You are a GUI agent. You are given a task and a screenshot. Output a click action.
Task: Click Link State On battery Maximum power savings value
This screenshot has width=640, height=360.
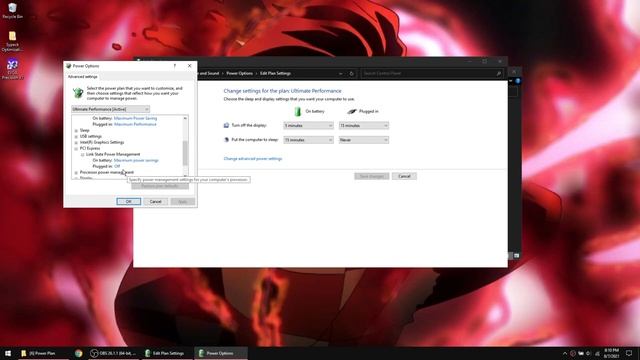136,160
